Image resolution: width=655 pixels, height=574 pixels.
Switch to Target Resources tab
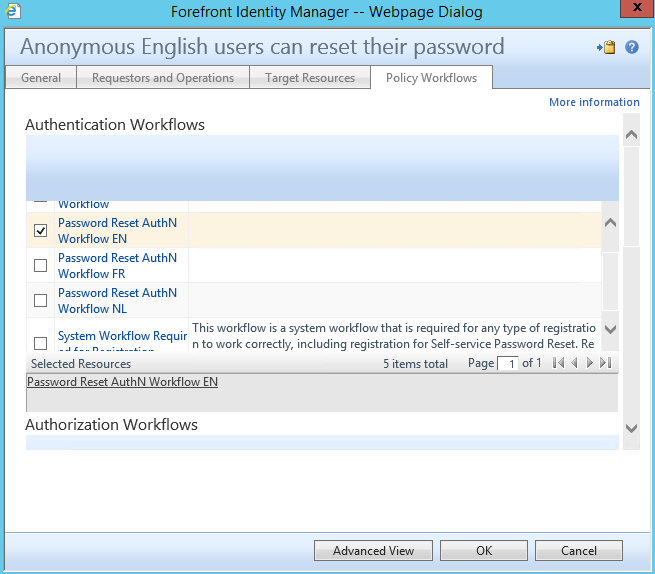point(310,78)
